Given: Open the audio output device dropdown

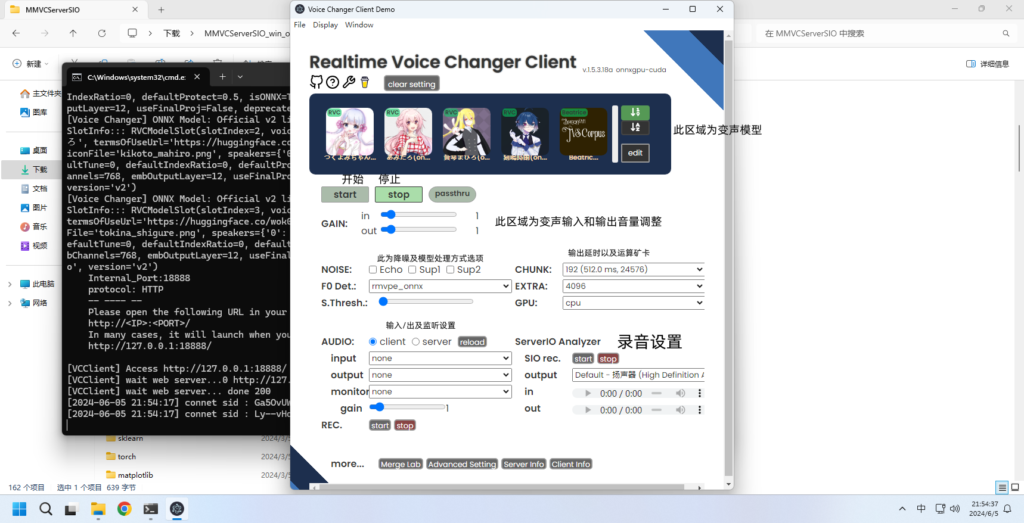Looking at the screenshot, I should coord(440,375).
